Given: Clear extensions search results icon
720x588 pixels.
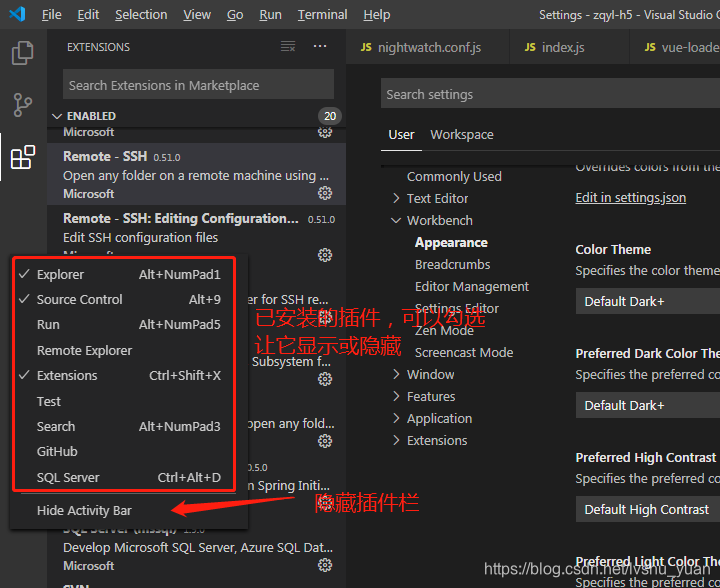Looking at the screenshot, I should pos(288,46).
